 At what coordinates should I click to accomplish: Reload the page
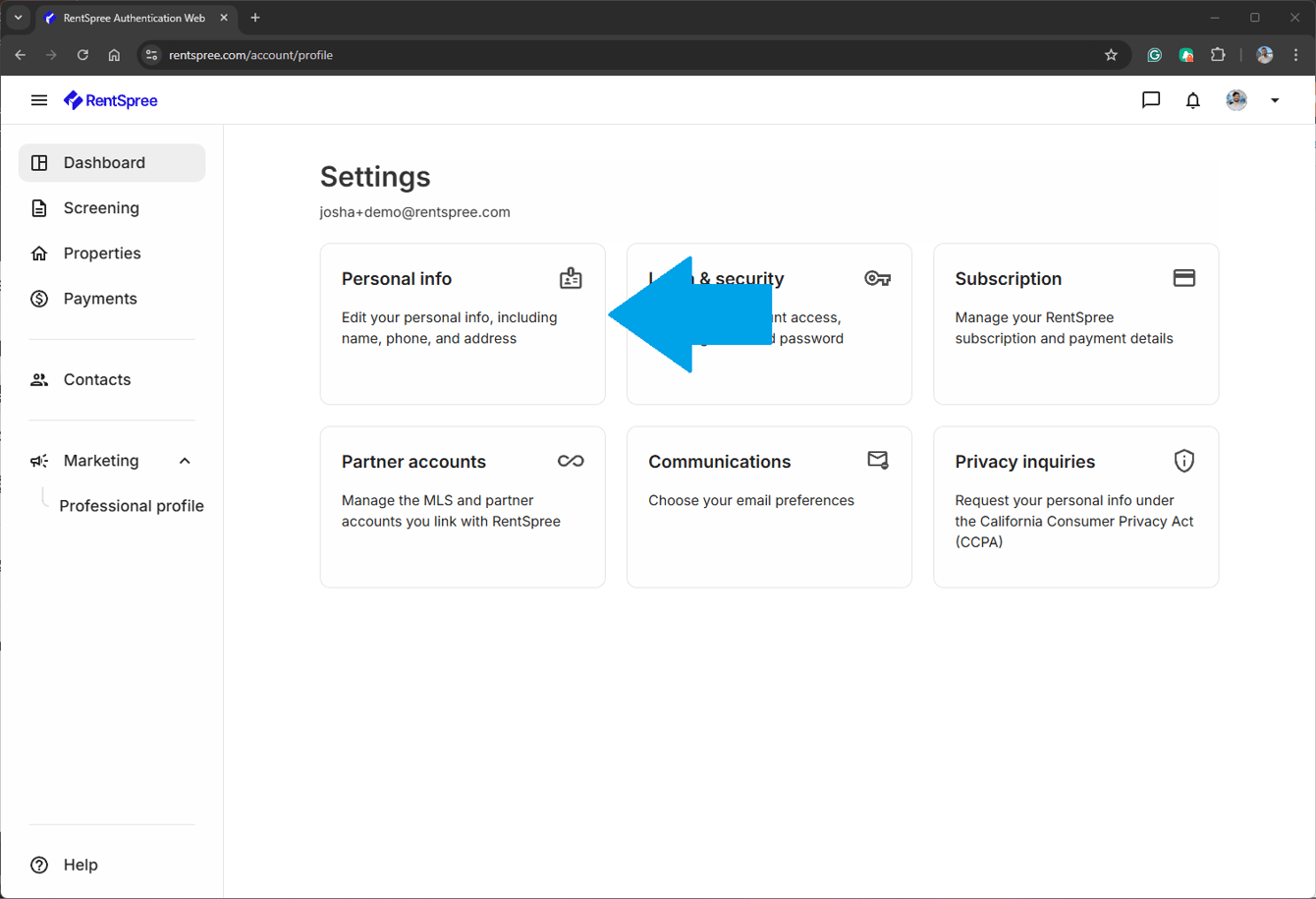click(82, 55)
